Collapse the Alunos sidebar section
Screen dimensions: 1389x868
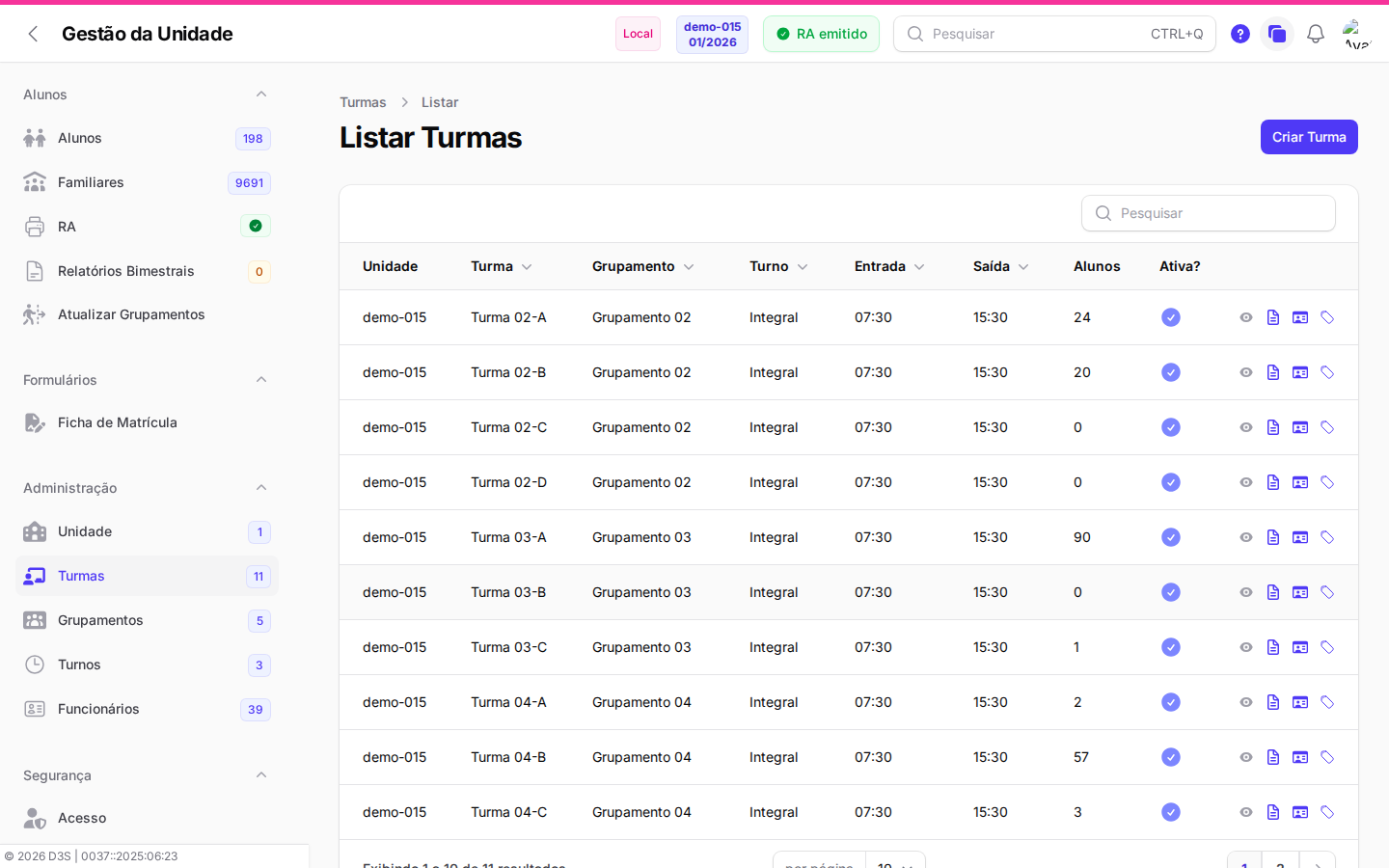[x=261, y=94]
